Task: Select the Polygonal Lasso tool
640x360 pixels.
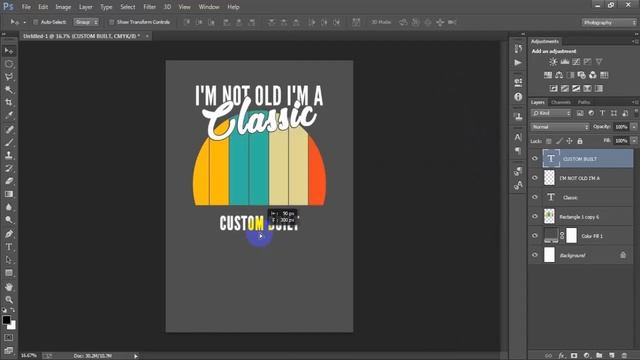Action: (x=9, y=77)
